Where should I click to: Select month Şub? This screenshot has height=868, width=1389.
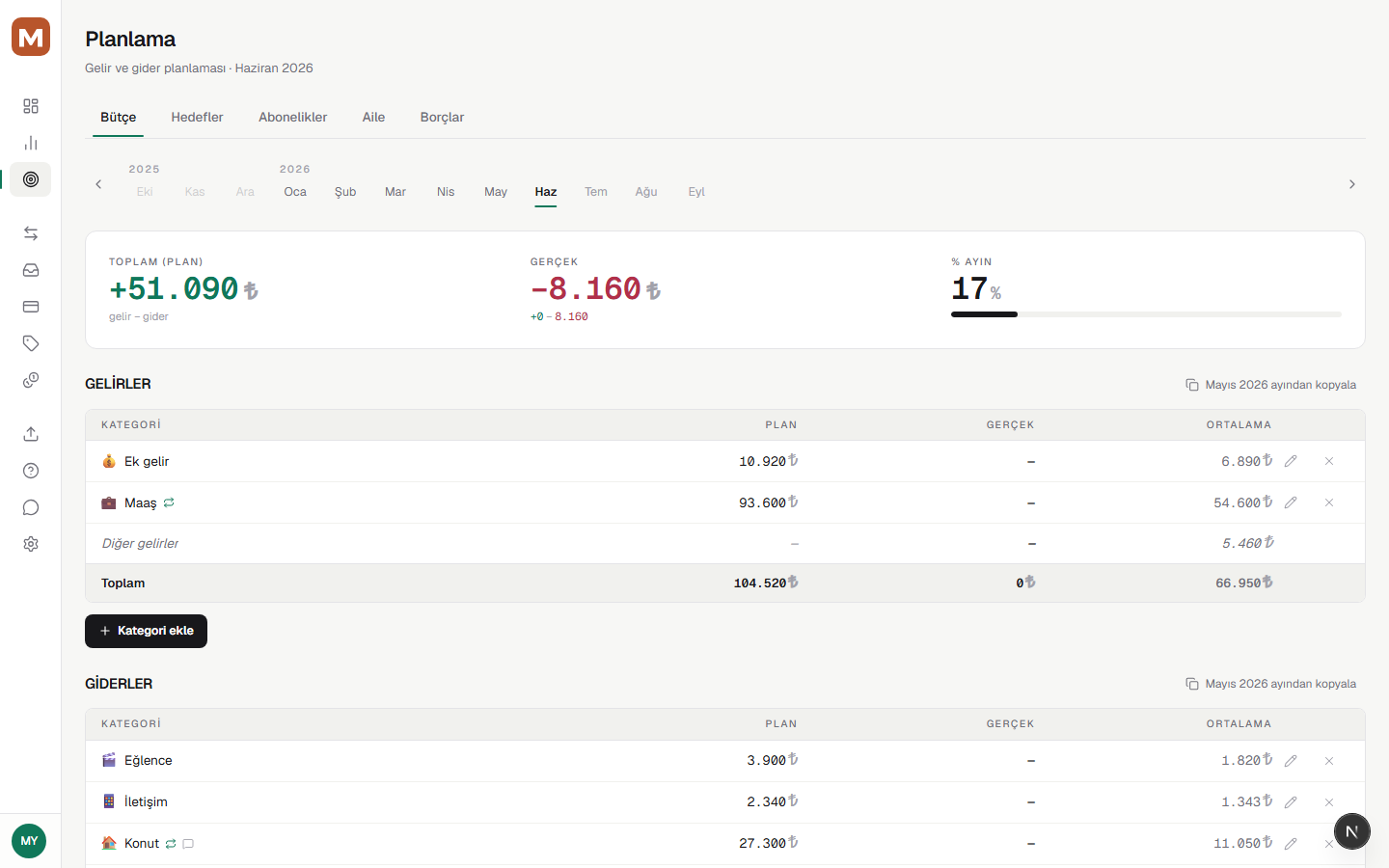coord(345,192)
